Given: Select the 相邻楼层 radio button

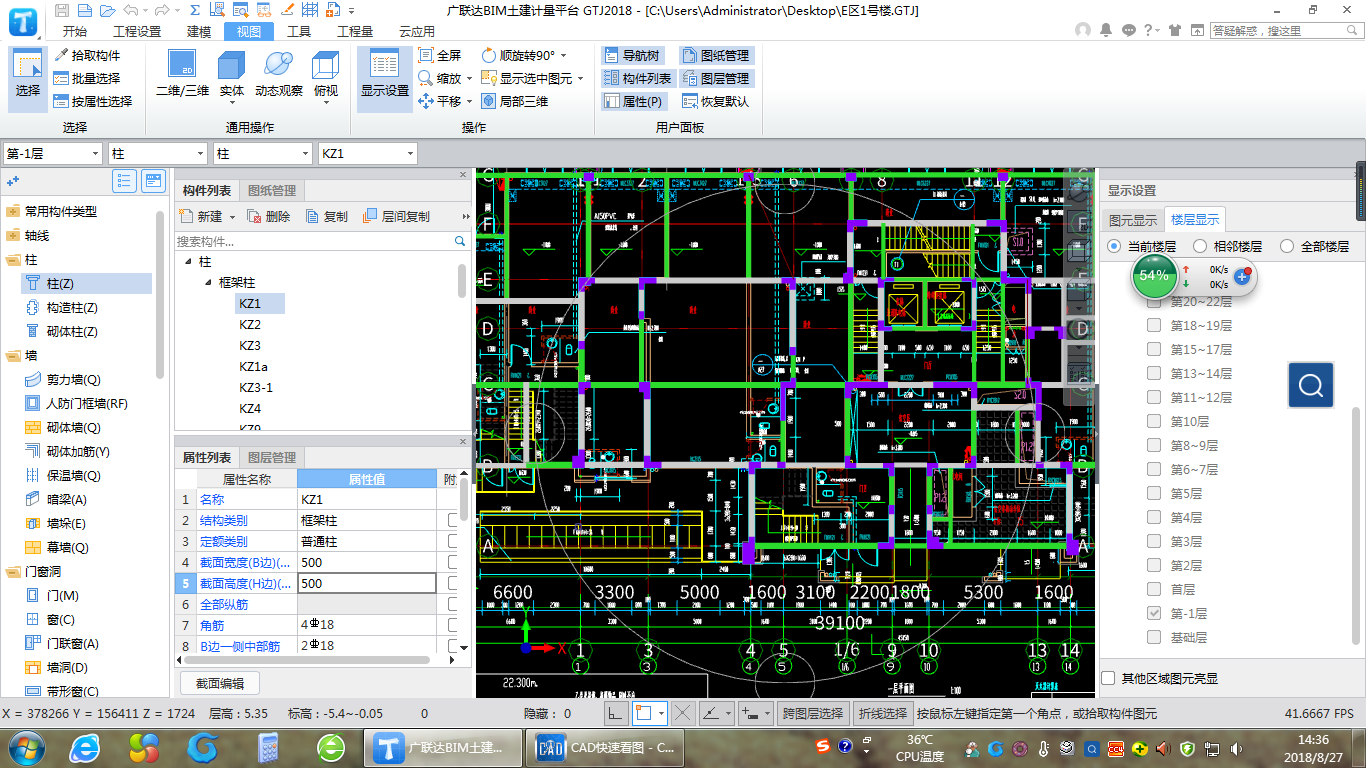Looking at the screenshot, I should [x=1199, y=246].
